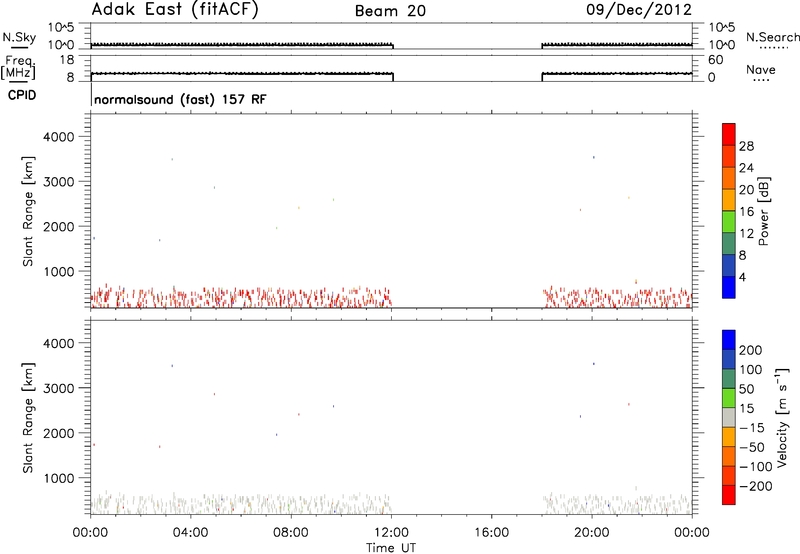
Task: Click '1000' tick on velocity panel axis
Action: [x=59, y=478]
